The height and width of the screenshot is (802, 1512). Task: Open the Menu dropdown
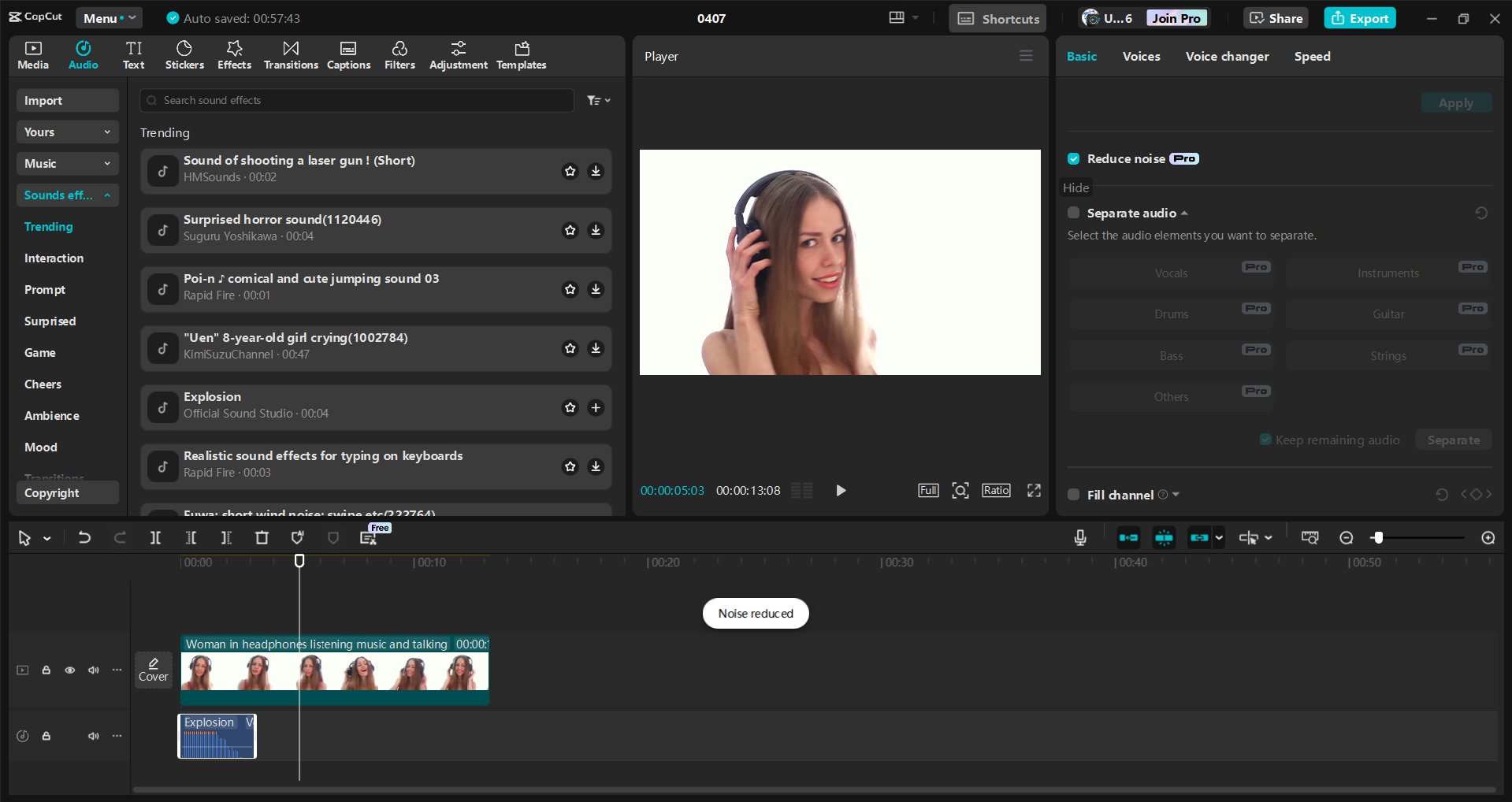108,17
